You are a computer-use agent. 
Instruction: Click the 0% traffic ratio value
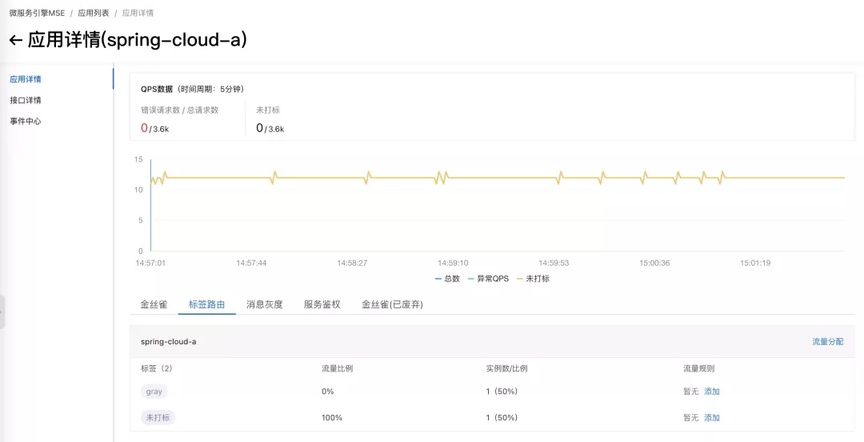pos(328,391)
